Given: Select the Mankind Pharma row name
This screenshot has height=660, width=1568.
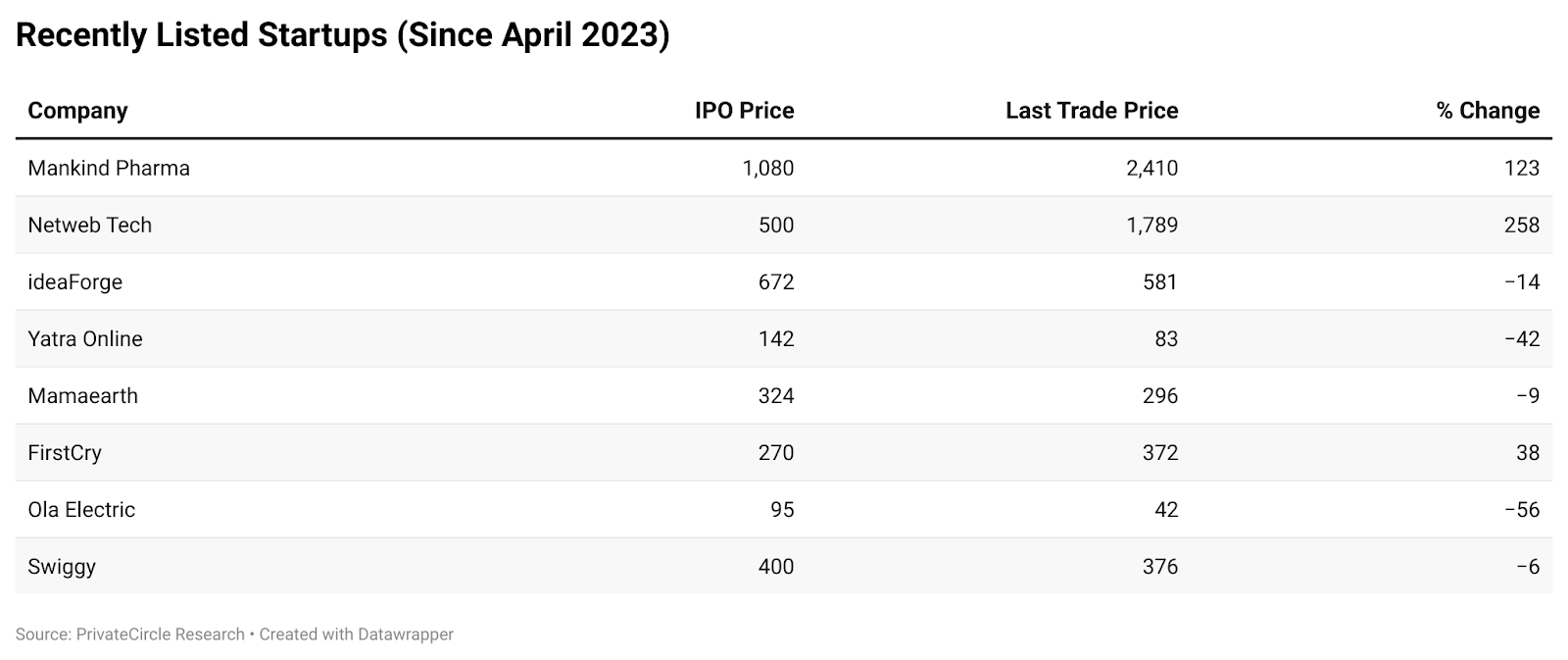Looking at the screenshot, I should tap(109, 168).
